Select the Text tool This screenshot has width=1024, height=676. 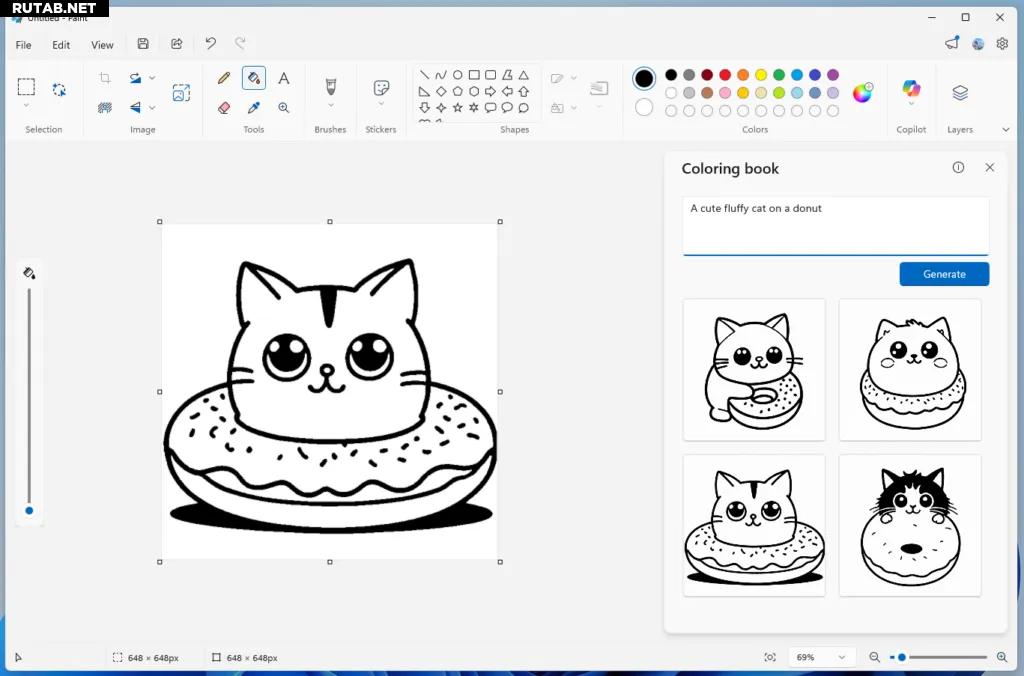pyautogui.click(x=284, y=78)
